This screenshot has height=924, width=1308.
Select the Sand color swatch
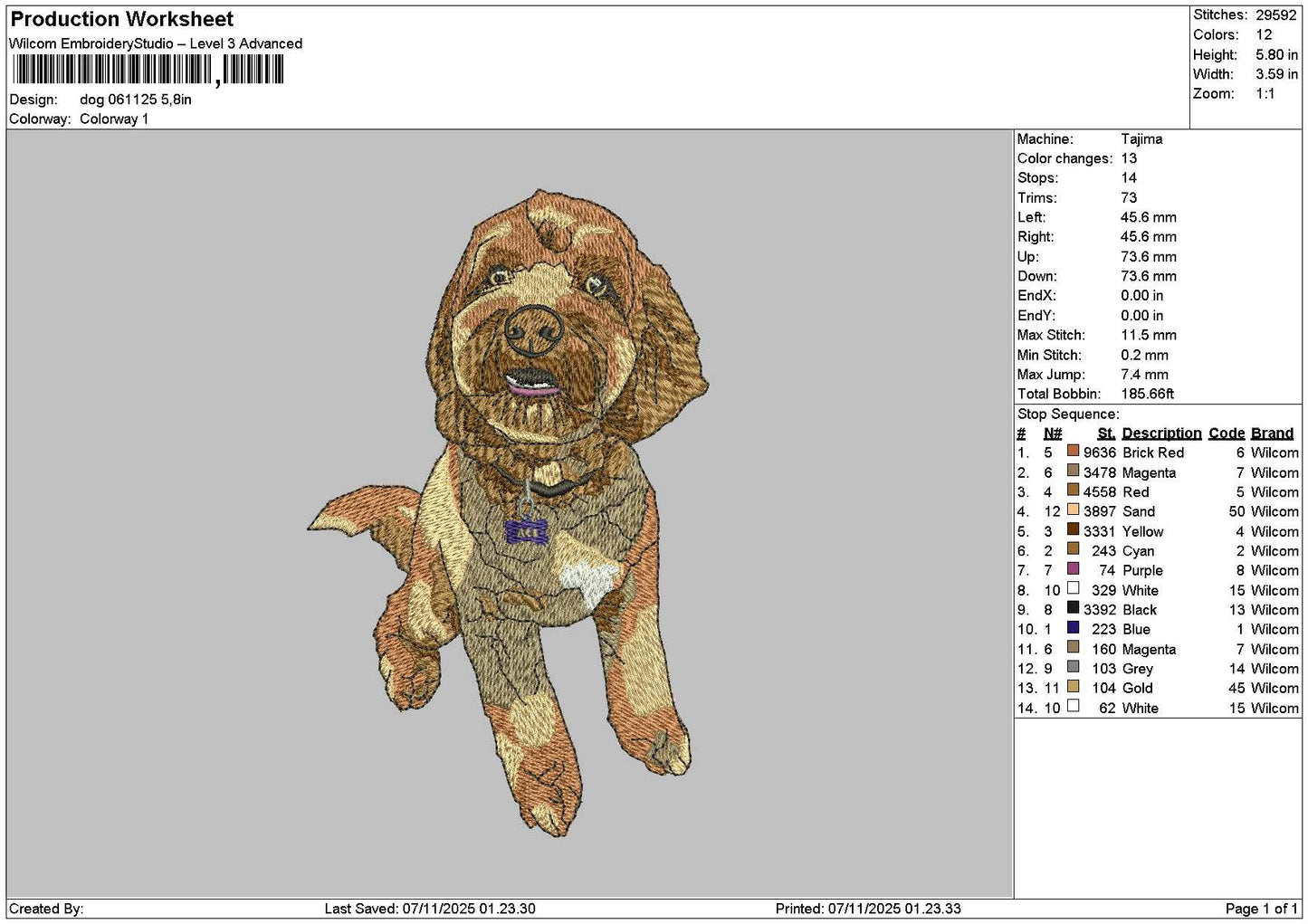(x=1073, y=510)
